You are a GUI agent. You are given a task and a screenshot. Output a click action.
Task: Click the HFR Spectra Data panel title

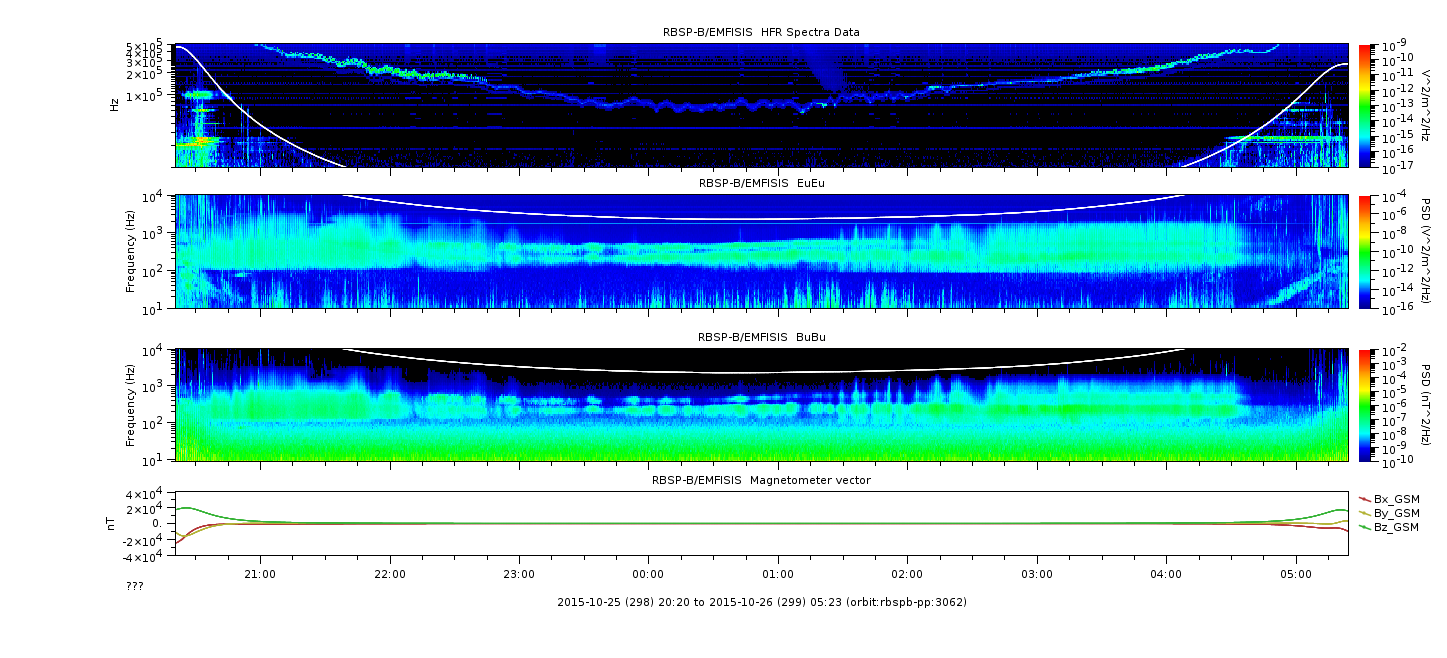761,32
